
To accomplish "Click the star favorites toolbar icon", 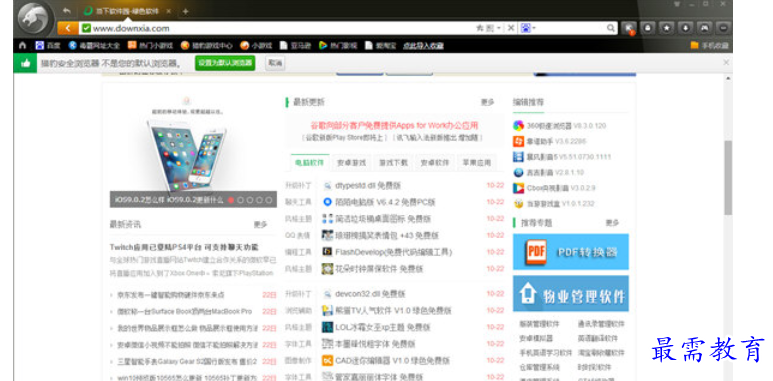I will (667, 28).
